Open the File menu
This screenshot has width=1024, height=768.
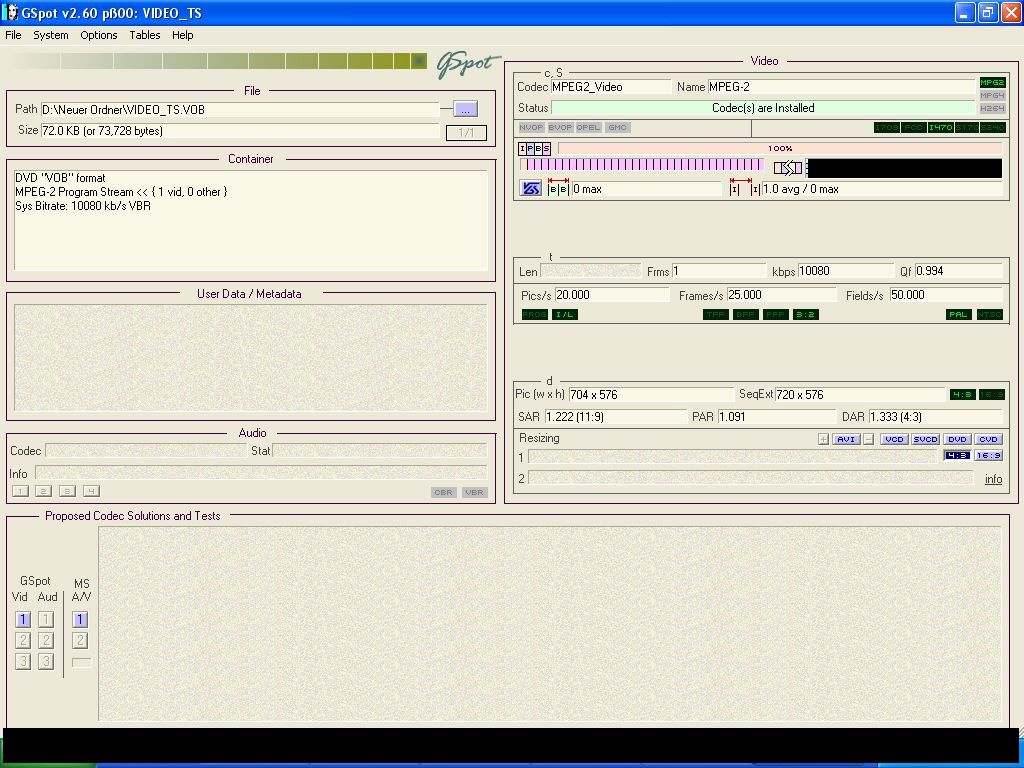point(13,35)
